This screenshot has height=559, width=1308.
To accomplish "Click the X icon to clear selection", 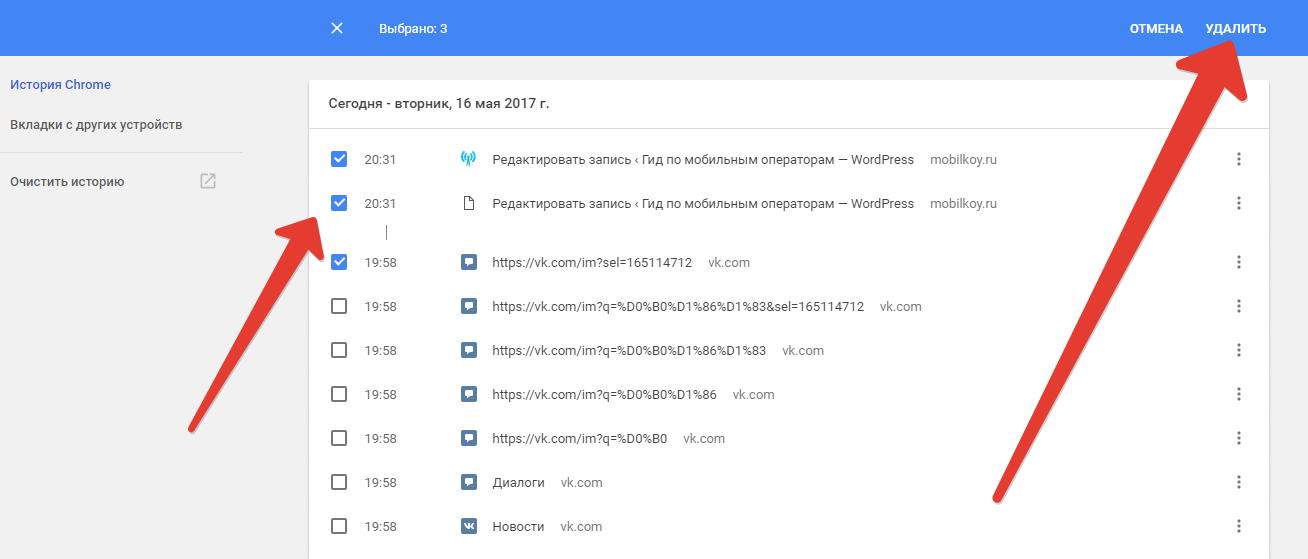I will (337, 28).
